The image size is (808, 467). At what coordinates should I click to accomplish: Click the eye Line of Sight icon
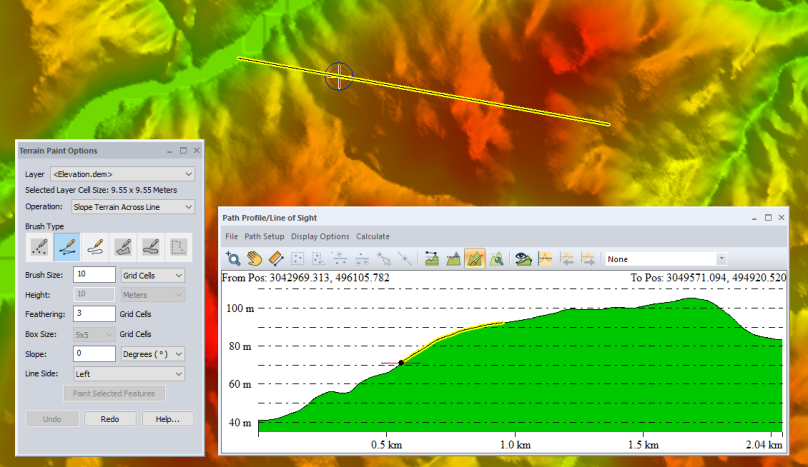click(x=522, y=259)
